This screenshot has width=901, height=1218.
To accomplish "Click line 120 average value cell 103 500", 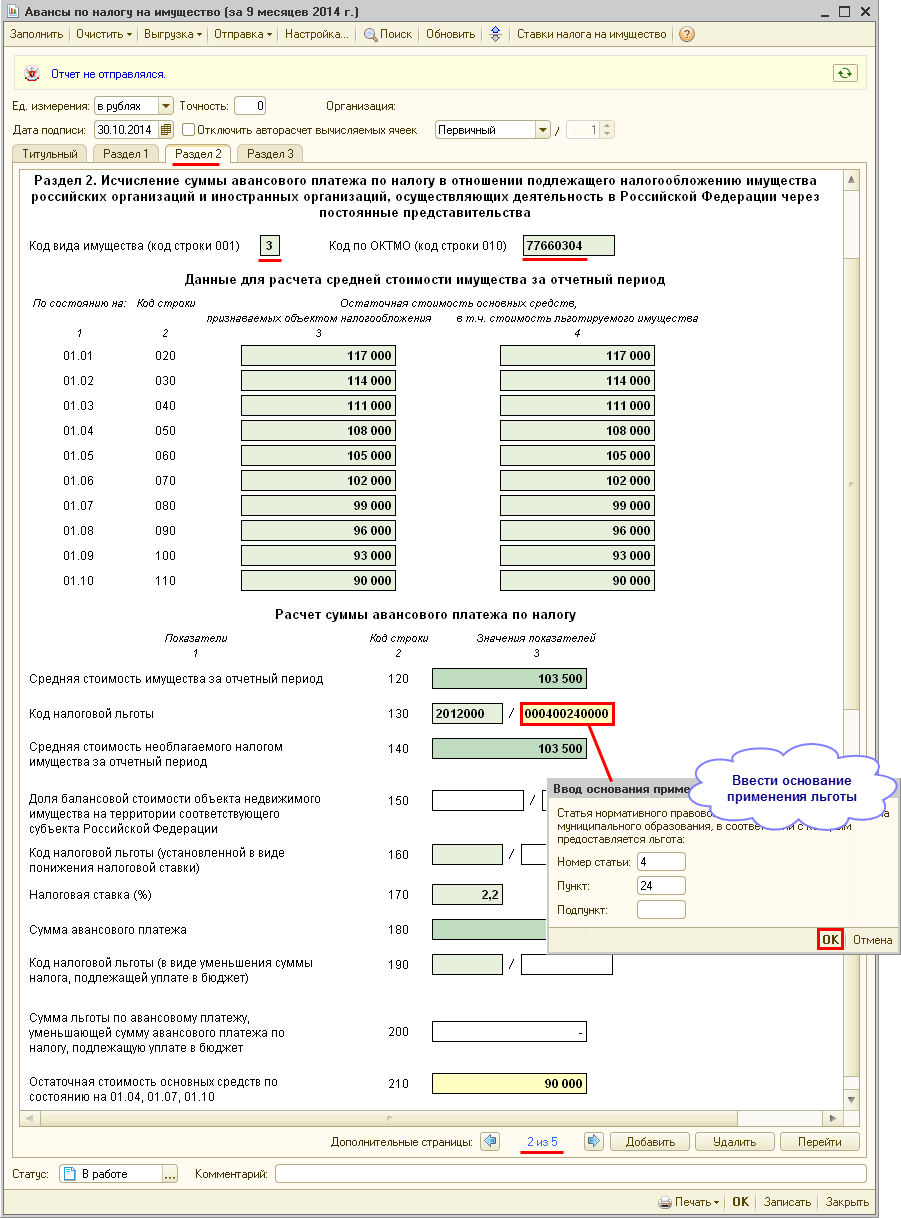I will (x=509, y=679).
